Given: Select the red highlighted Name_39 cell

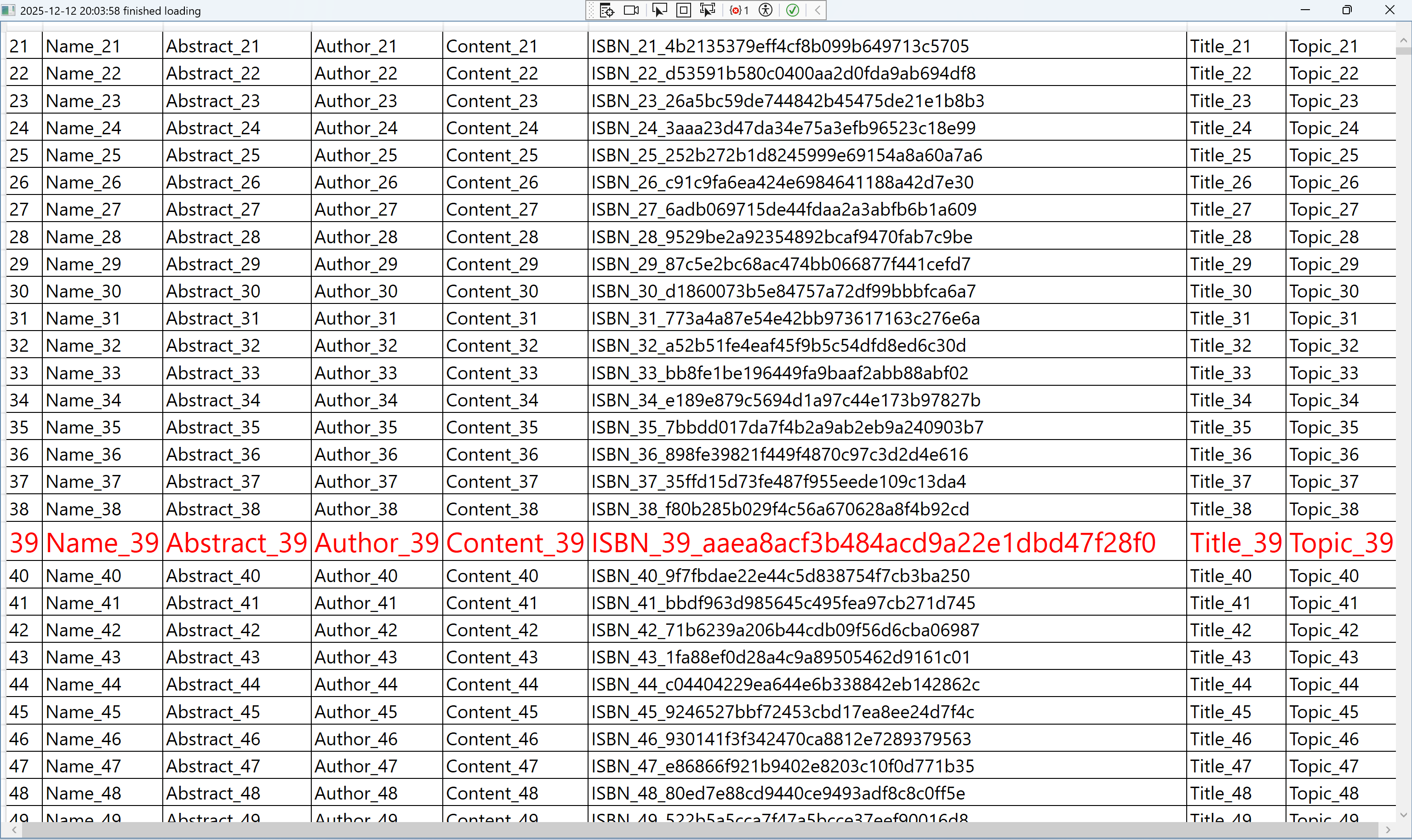Looking at the screenshot, I should (103, 542).
